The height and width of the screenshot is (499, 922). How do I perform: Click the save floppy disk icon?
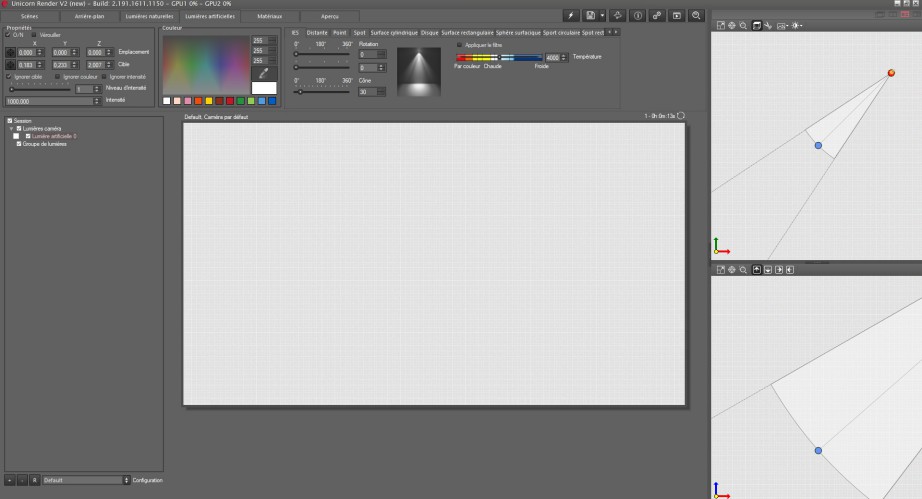coord(591,16)
